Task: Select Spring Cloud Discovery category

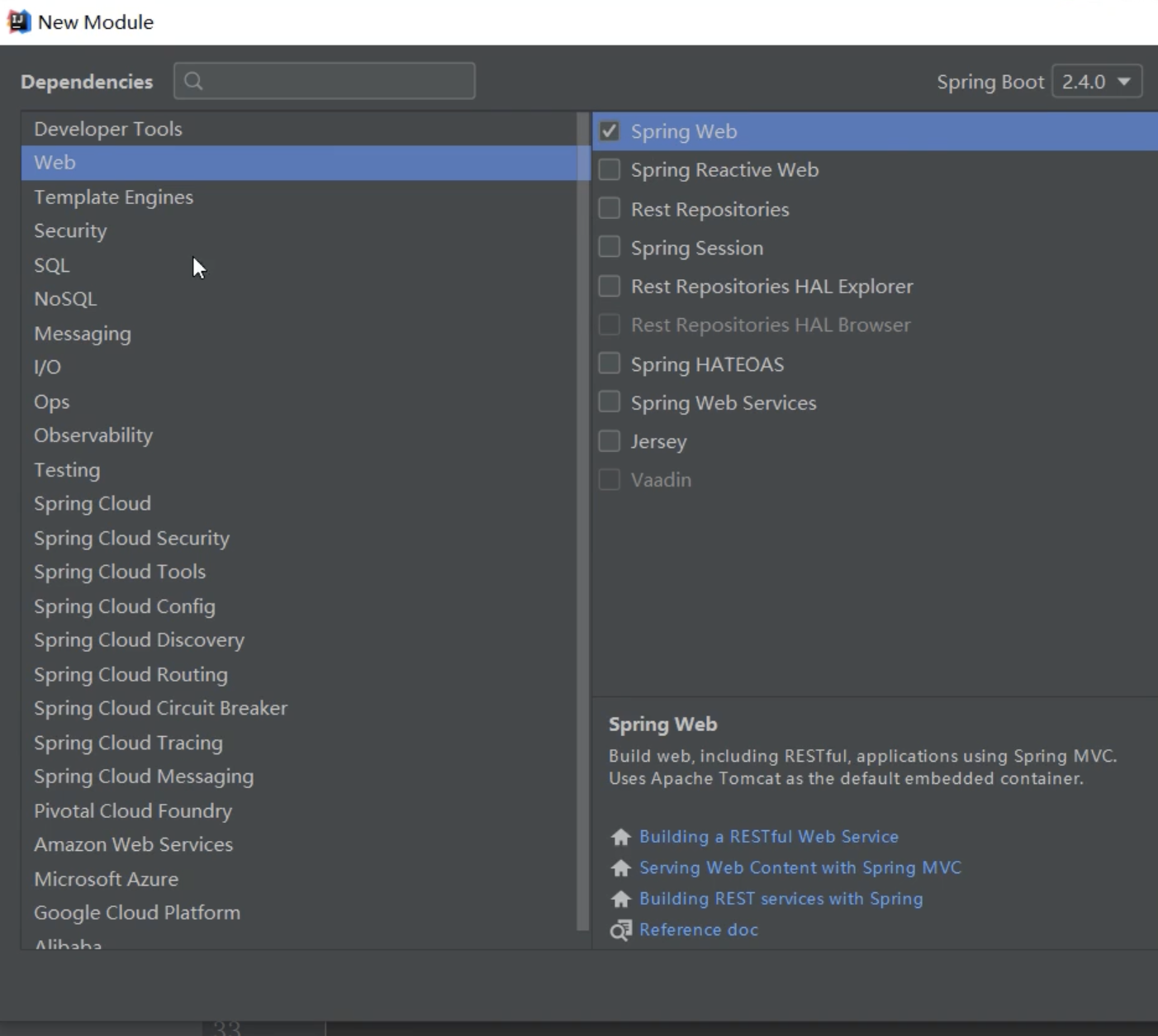Action: click(301, 640)
